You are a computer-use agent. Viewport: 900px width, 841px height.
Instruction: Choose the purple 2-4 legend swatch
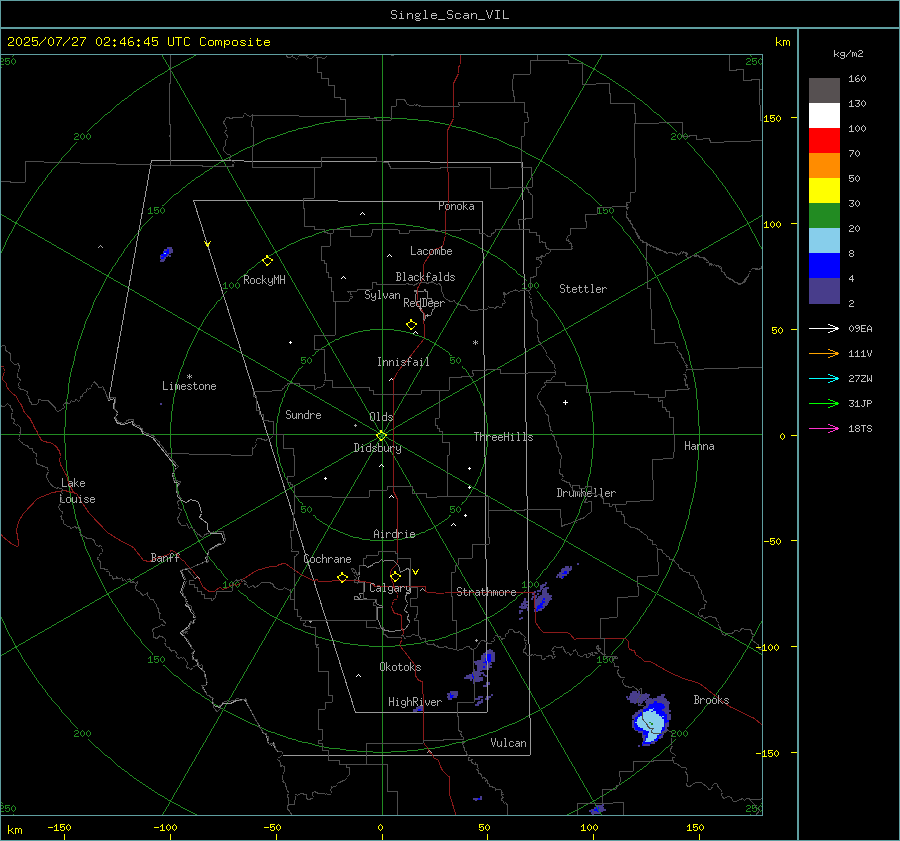pos(824,290)
